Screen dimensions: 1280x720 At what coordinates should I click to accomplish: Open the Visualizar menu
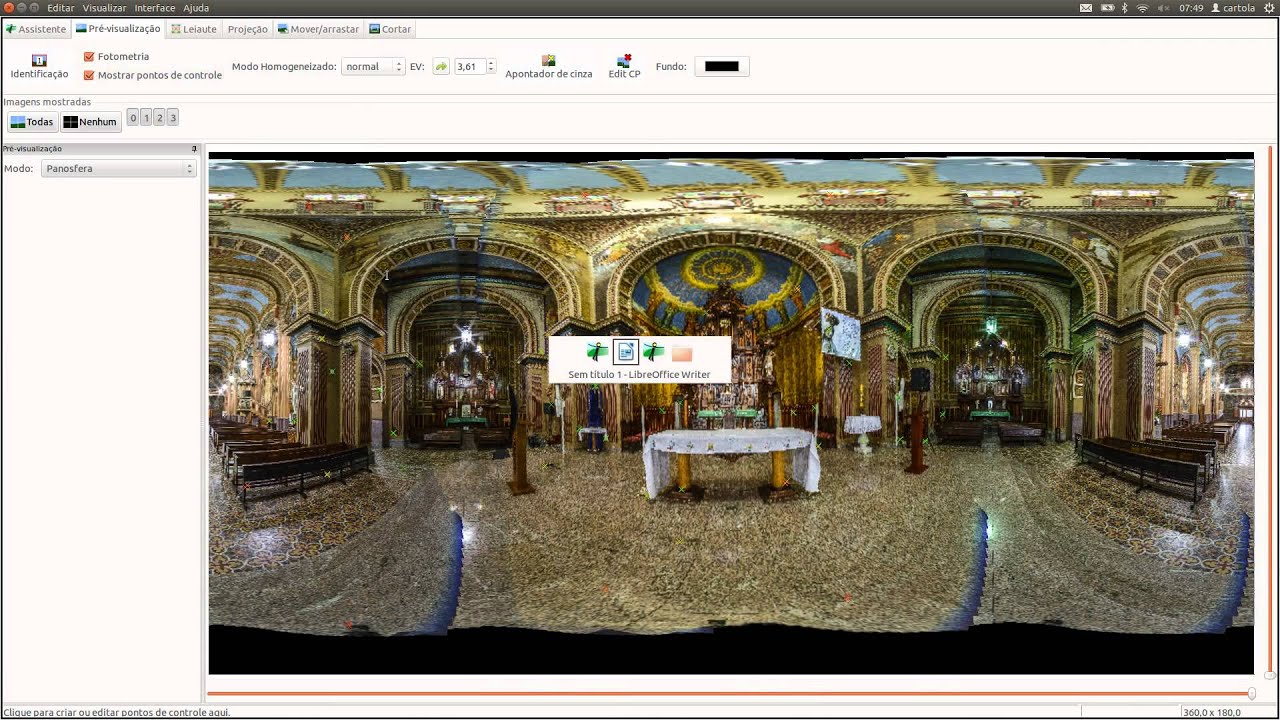(x=104, y=8)
